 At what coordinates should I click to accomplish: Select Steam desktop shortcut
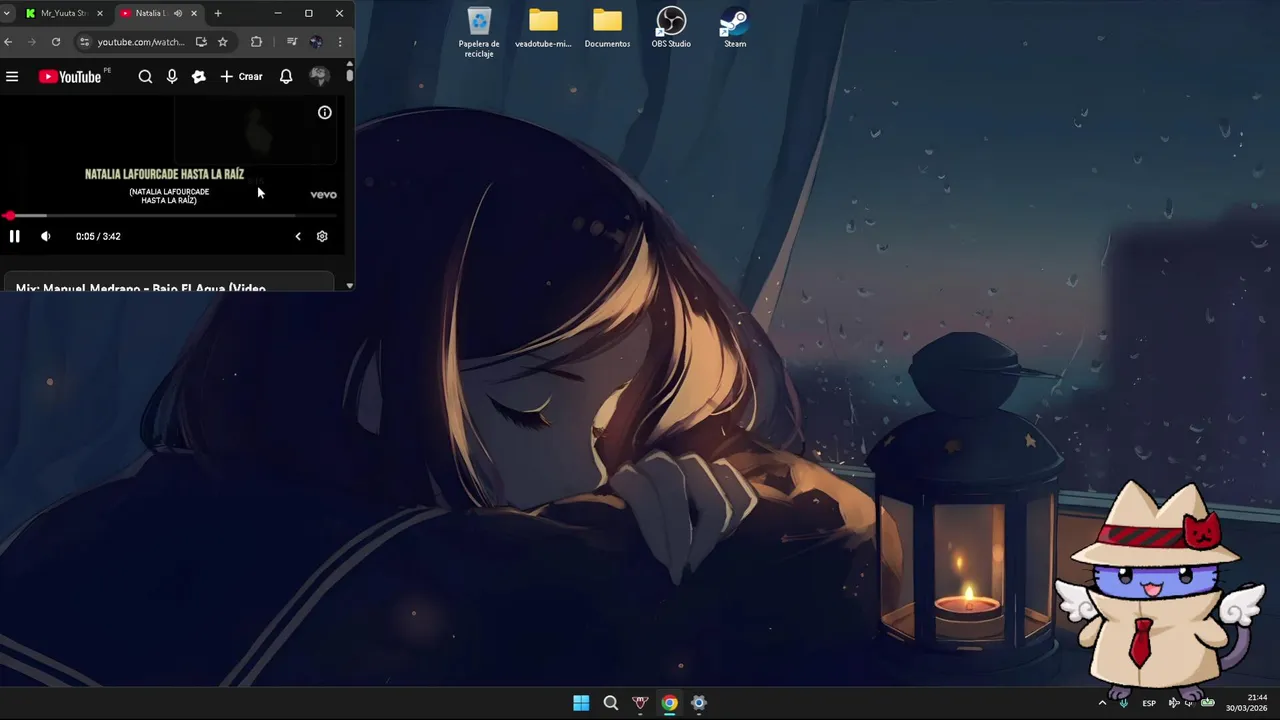[735, 28]
